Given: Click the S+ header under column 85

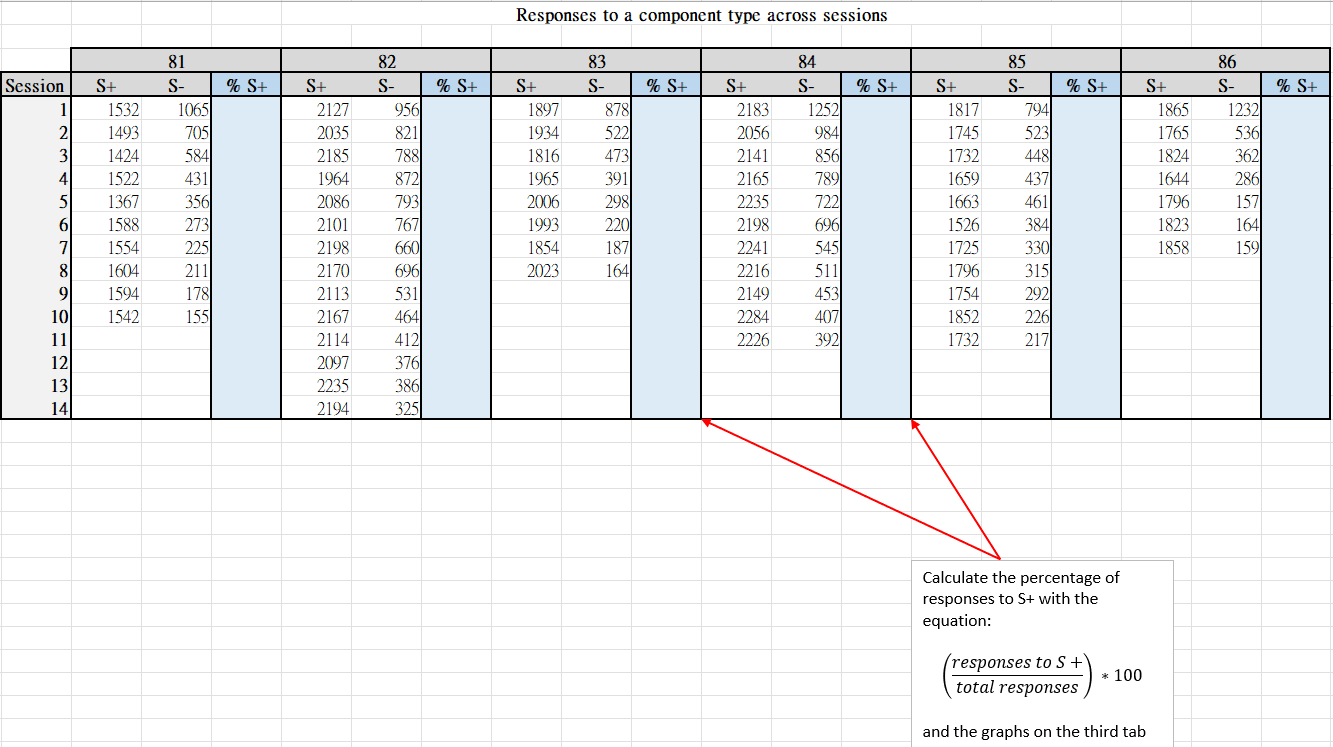Looking at the screenshot, I should point(947,86).
